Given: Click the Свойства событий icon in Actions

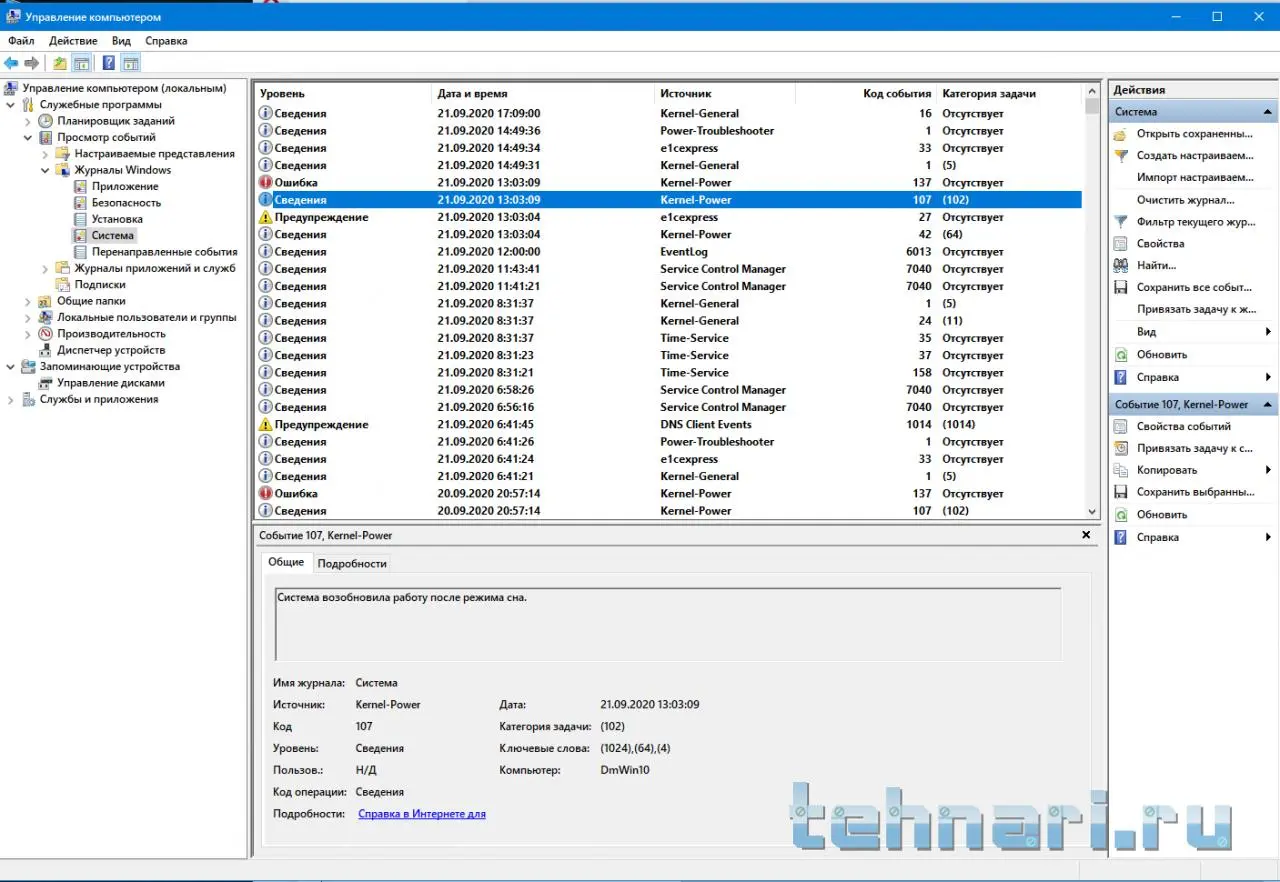Looking at the screenshot, I should pos(1121,427).
